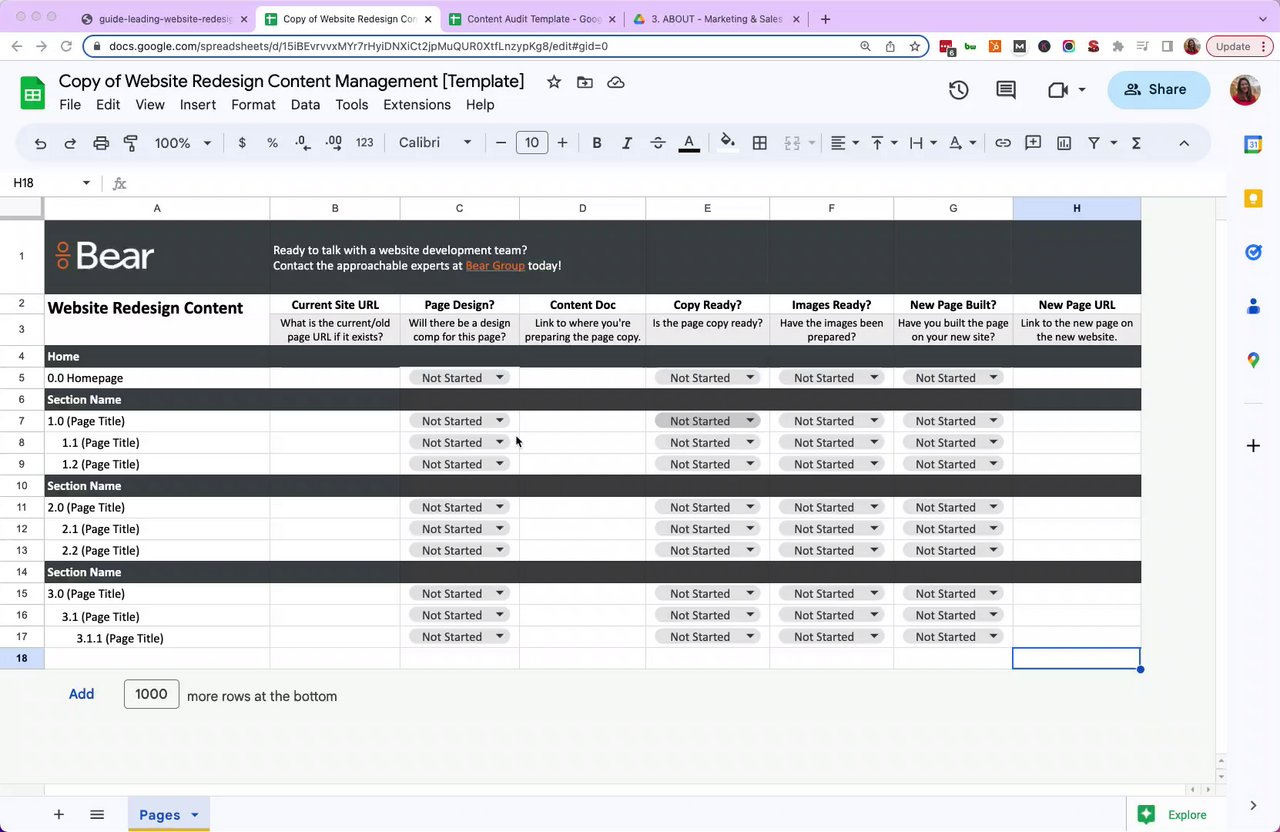Open Google Calendar side panel

click(x=1253, y=145)
